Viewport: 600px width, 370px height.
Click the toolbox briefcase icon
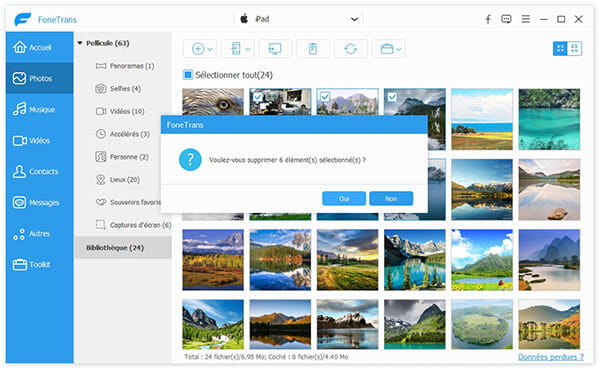click(x=386, y=49)
